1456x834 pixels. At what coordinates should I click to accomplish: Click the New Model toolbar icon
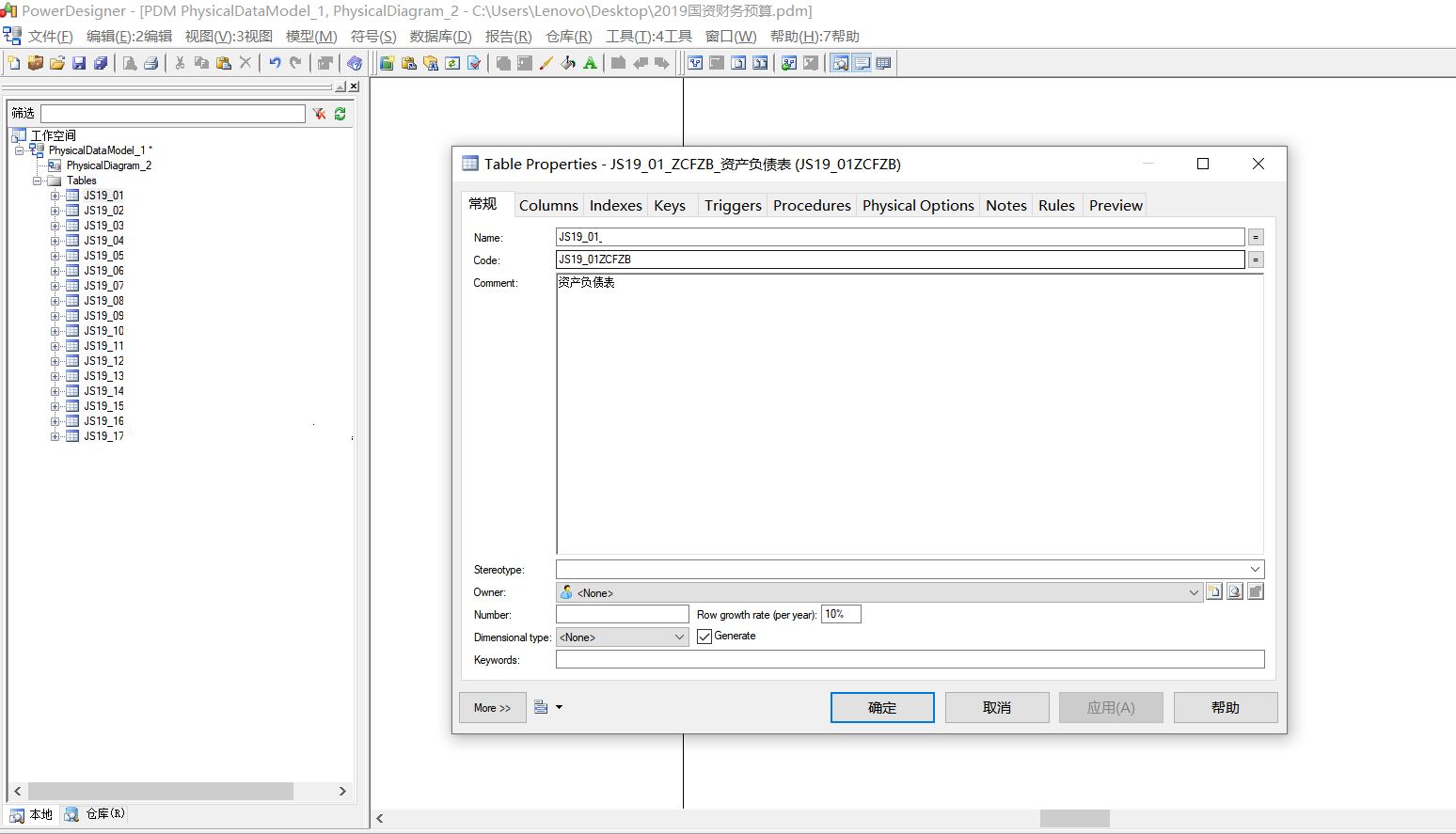pyautogui.click(x=13, y=63)
